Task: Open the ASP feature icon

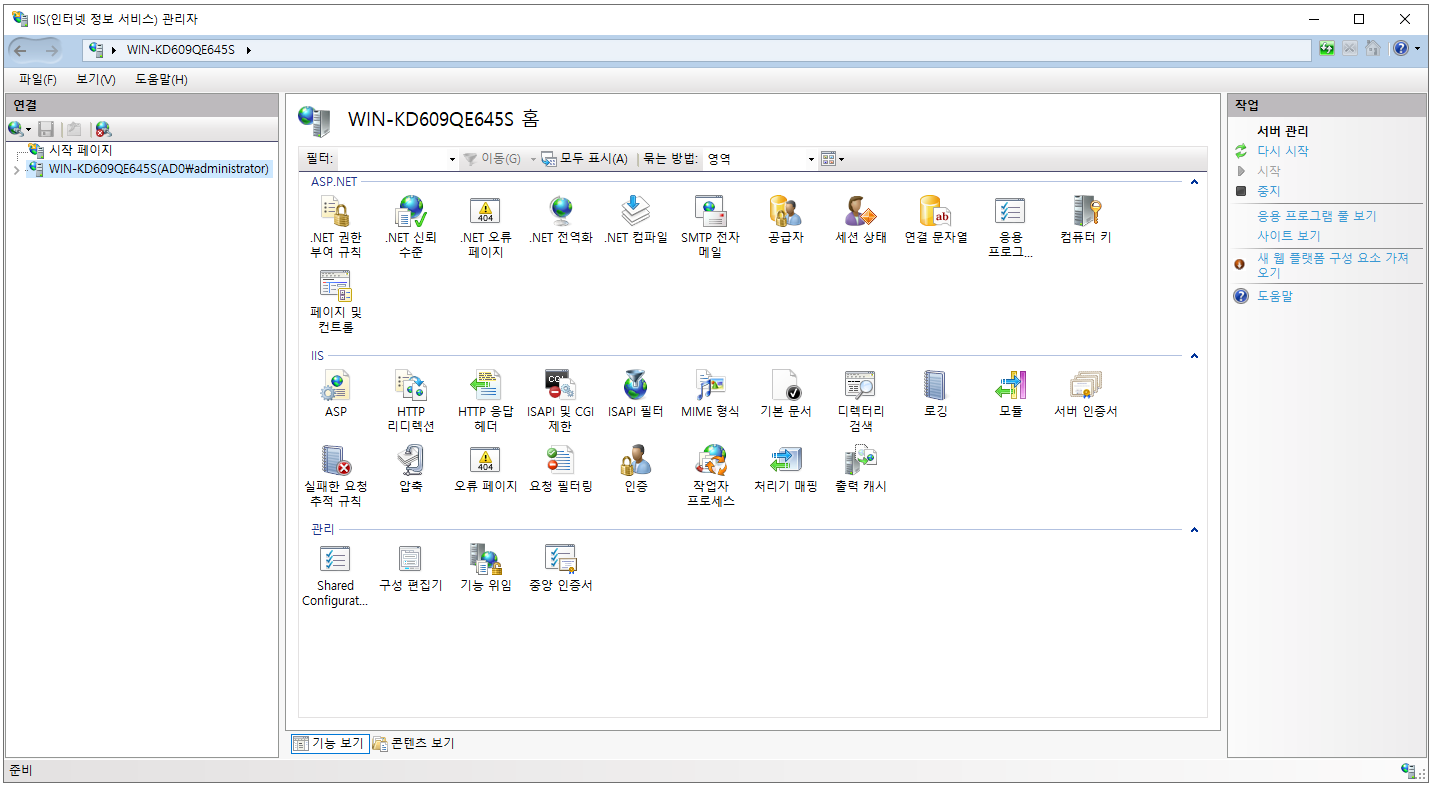Action: click(336, 385)
